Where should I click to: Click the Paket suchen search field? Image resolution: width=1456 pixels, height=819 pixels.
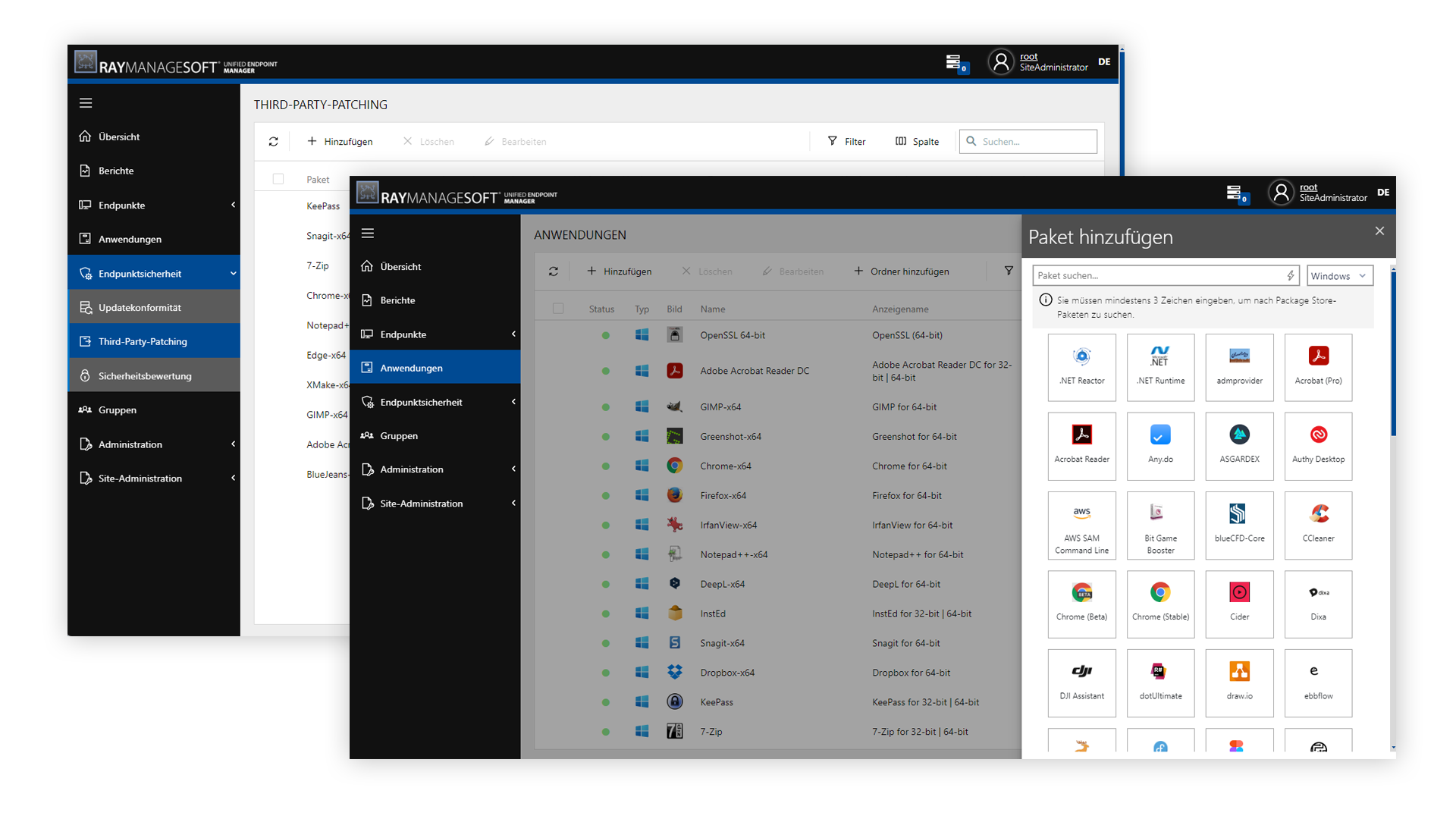pyautogui.click(x=1166, y=275)
